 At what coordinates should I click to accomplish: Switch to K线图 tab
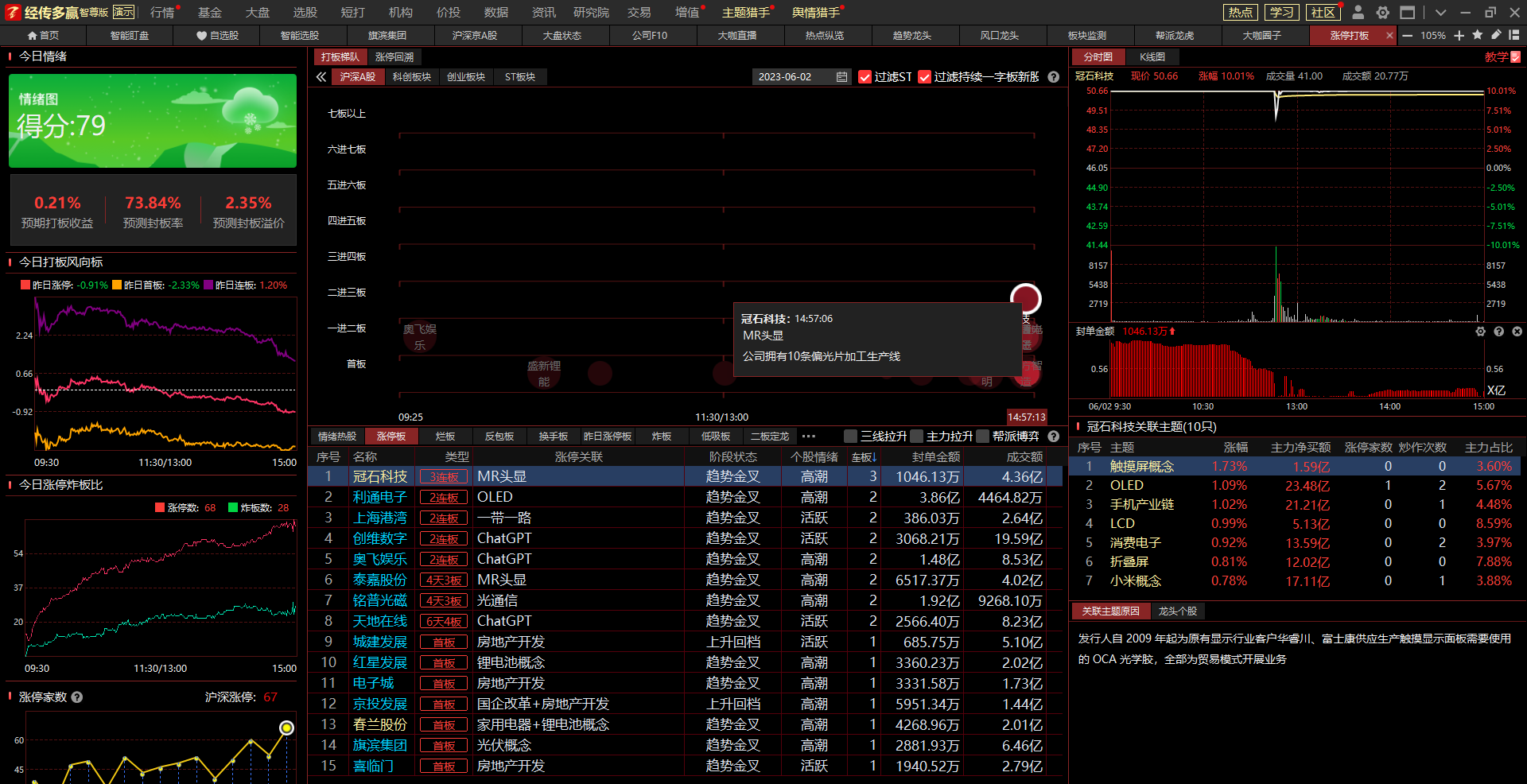pyautogui.click(x=1152, y=57)
